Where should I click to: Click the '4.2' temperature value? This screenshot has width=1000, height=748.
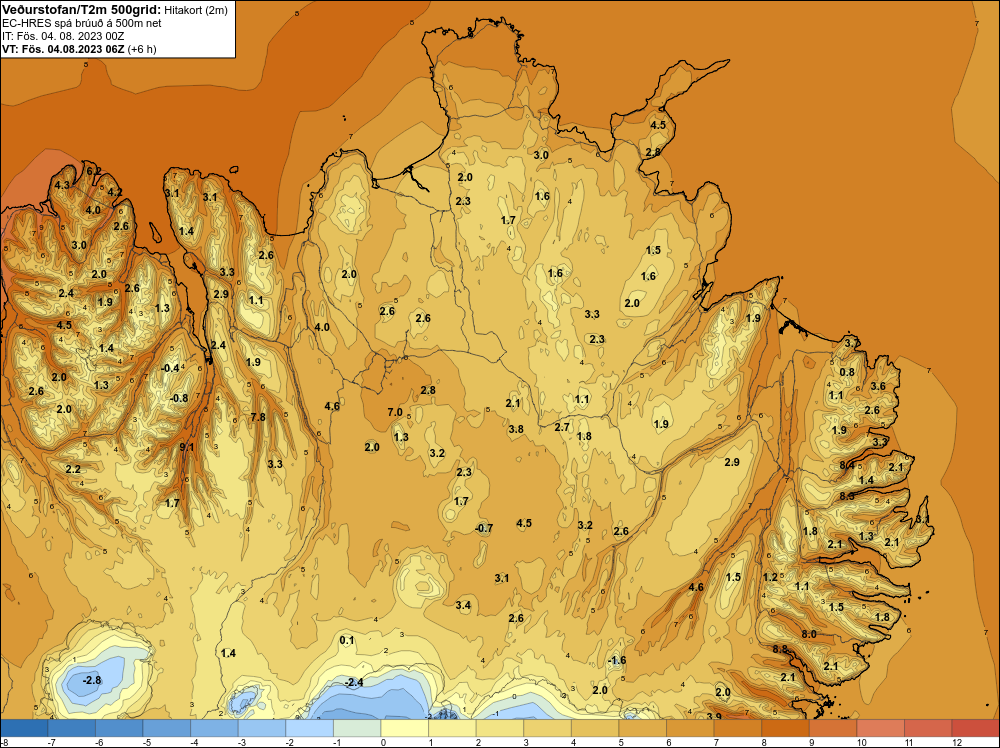pyautogui.click(x=115, y=192)
